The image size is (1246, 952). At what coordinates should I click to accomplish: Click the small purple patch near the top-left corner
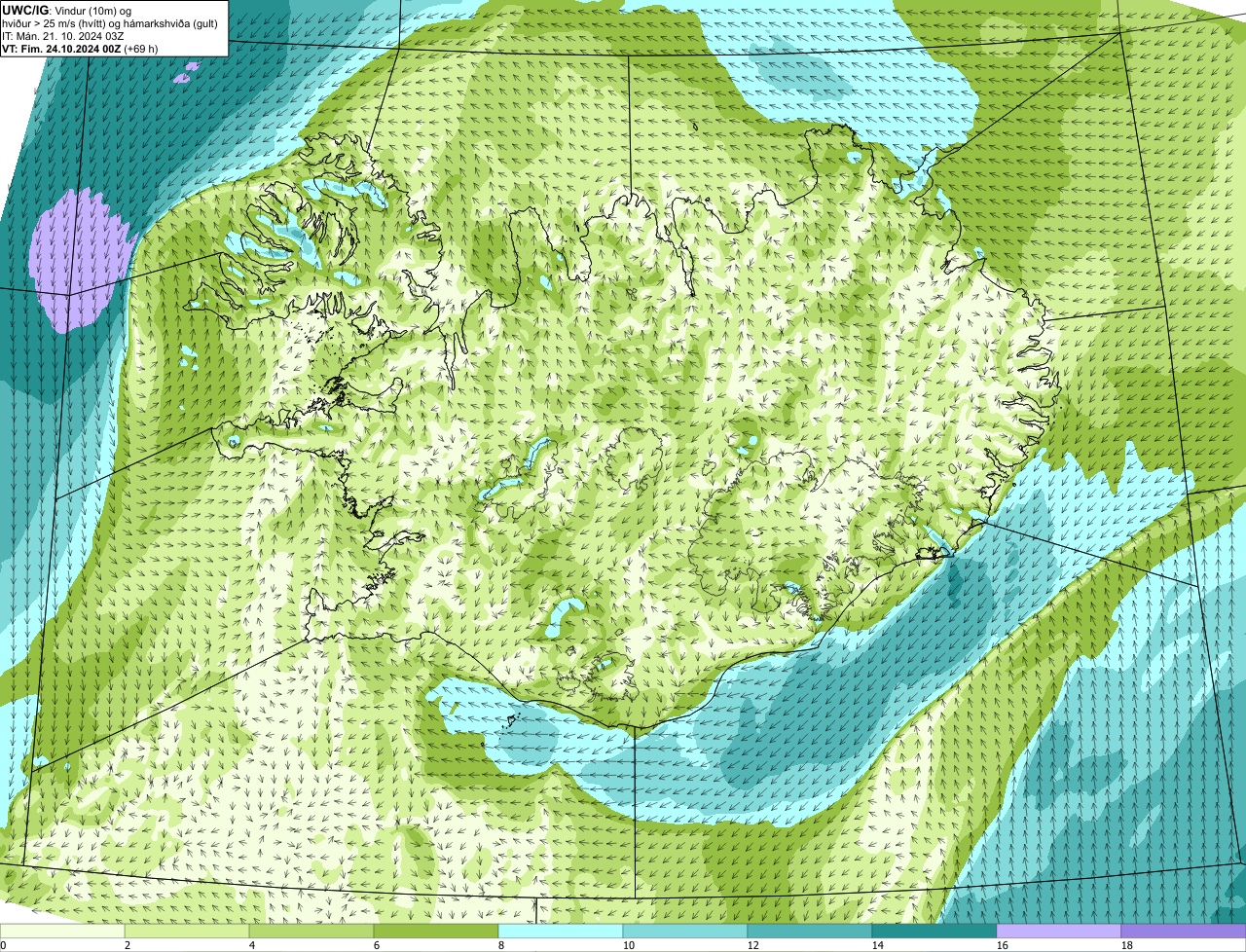[x=187, y=72]
